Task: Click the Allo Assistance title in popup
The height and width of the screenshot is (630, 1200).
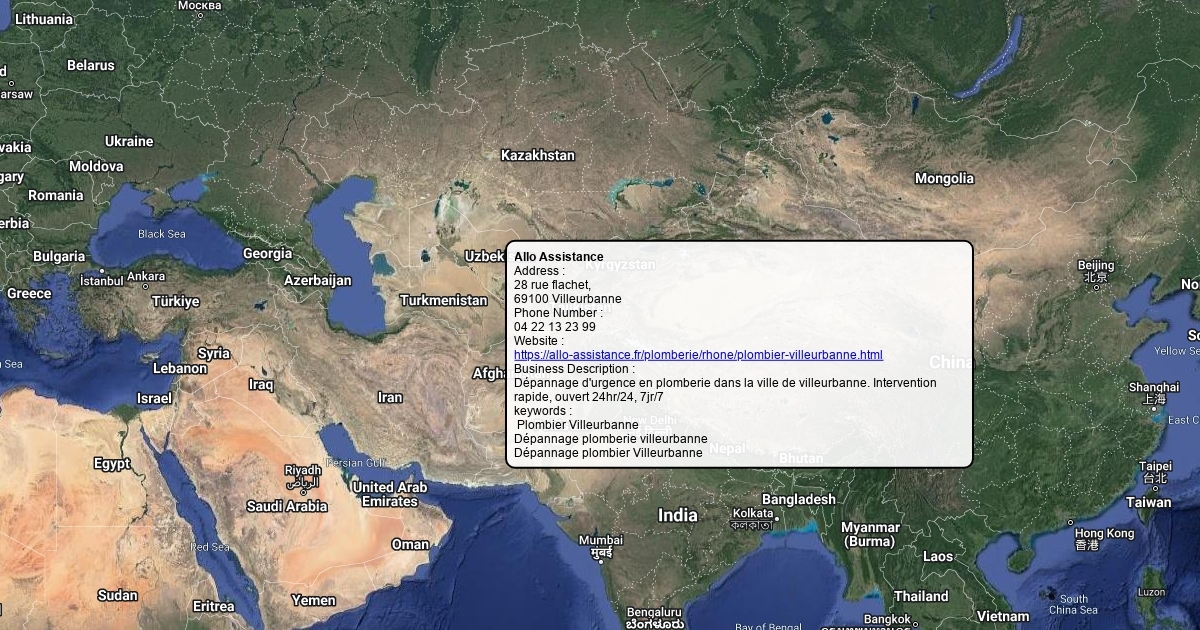Action: tap(559, 257)
